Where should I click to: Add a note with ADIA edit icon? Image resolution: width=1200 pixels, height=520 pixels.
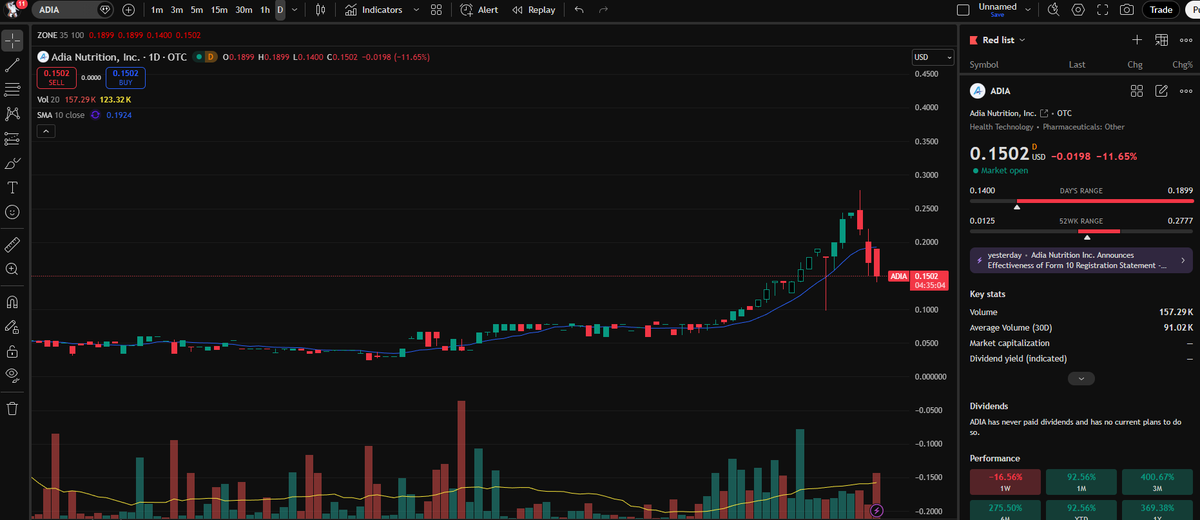click(x=1161, y=91)
